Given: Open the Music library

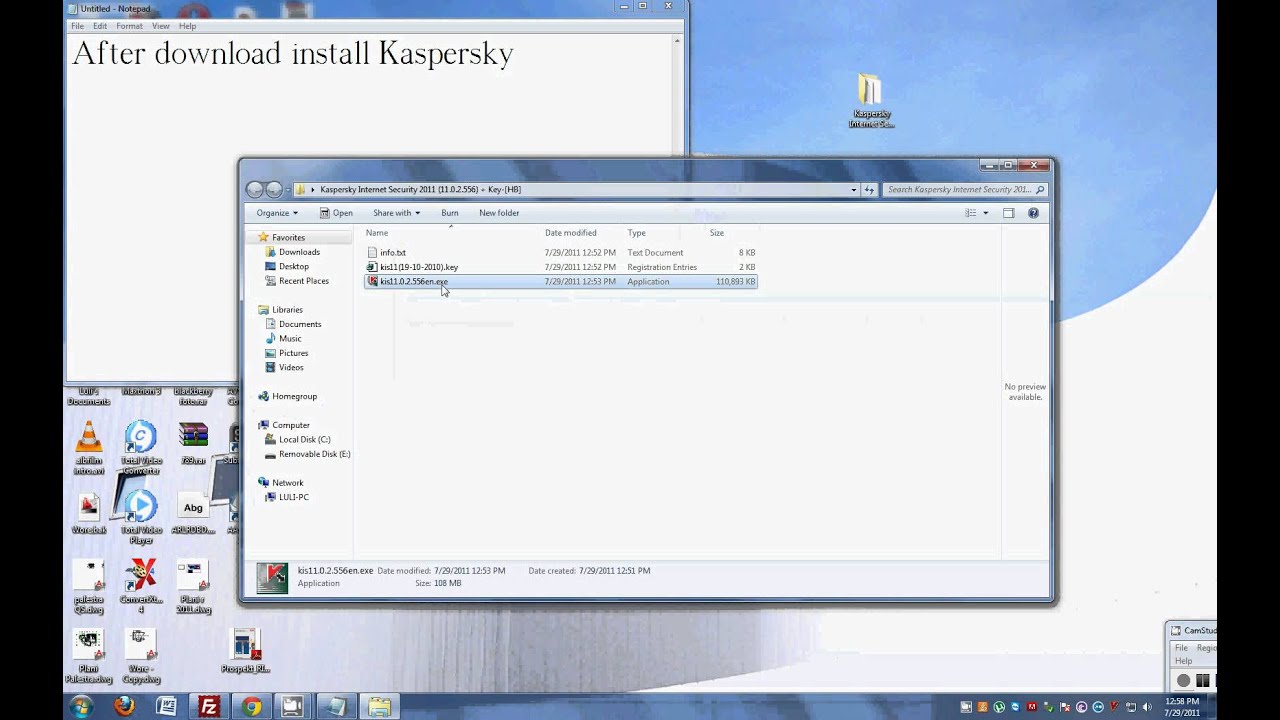Looking at the screenshot, I should pyautogui.click(x=290, y=338).
